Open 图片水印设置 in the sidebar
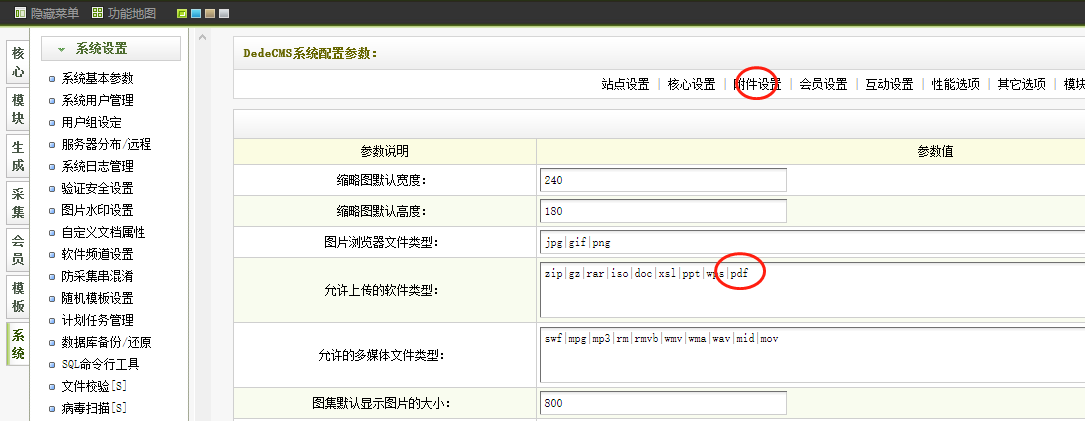 (97, 210)
